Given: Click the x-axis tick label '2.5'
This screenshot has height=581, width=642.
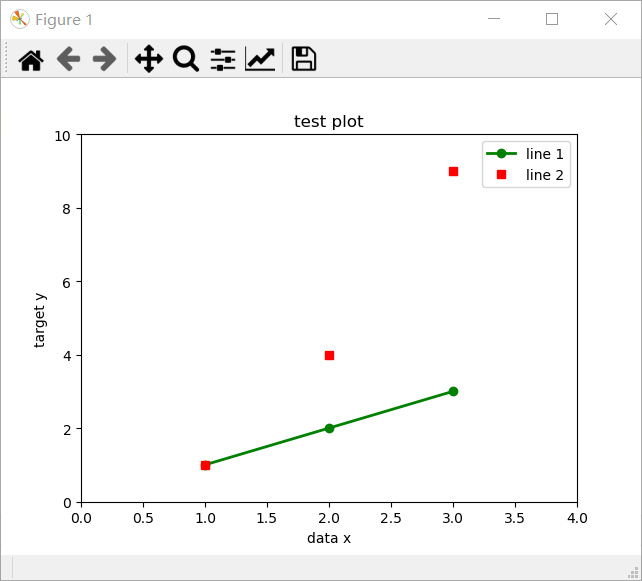Looking at the screenshot, I should tap(391, 518).
